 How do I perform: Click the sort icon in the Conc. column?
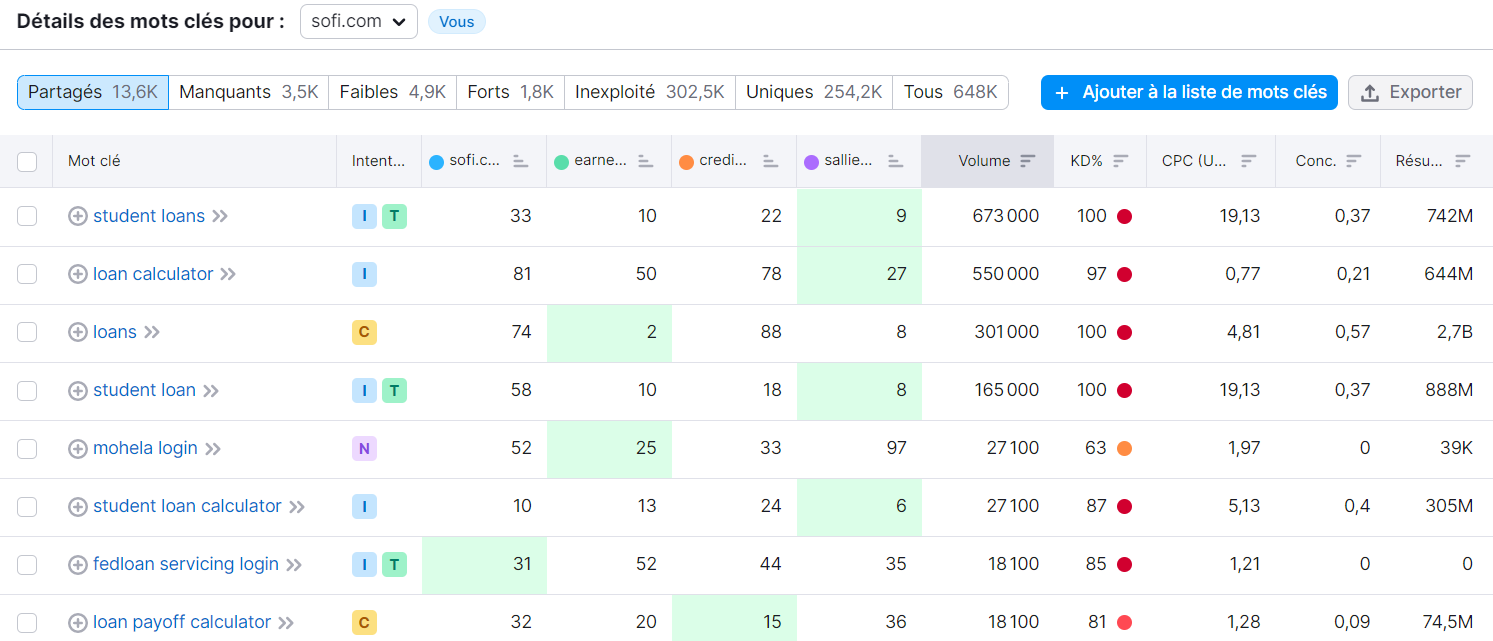click(1354, 161)
